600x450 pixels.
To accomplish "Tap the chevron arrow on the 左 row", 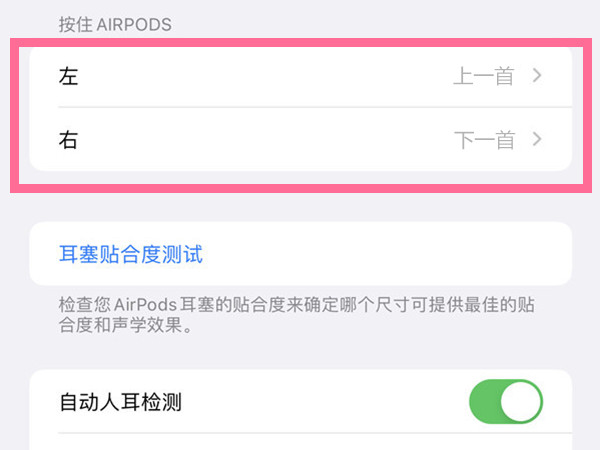I will 537,77.
